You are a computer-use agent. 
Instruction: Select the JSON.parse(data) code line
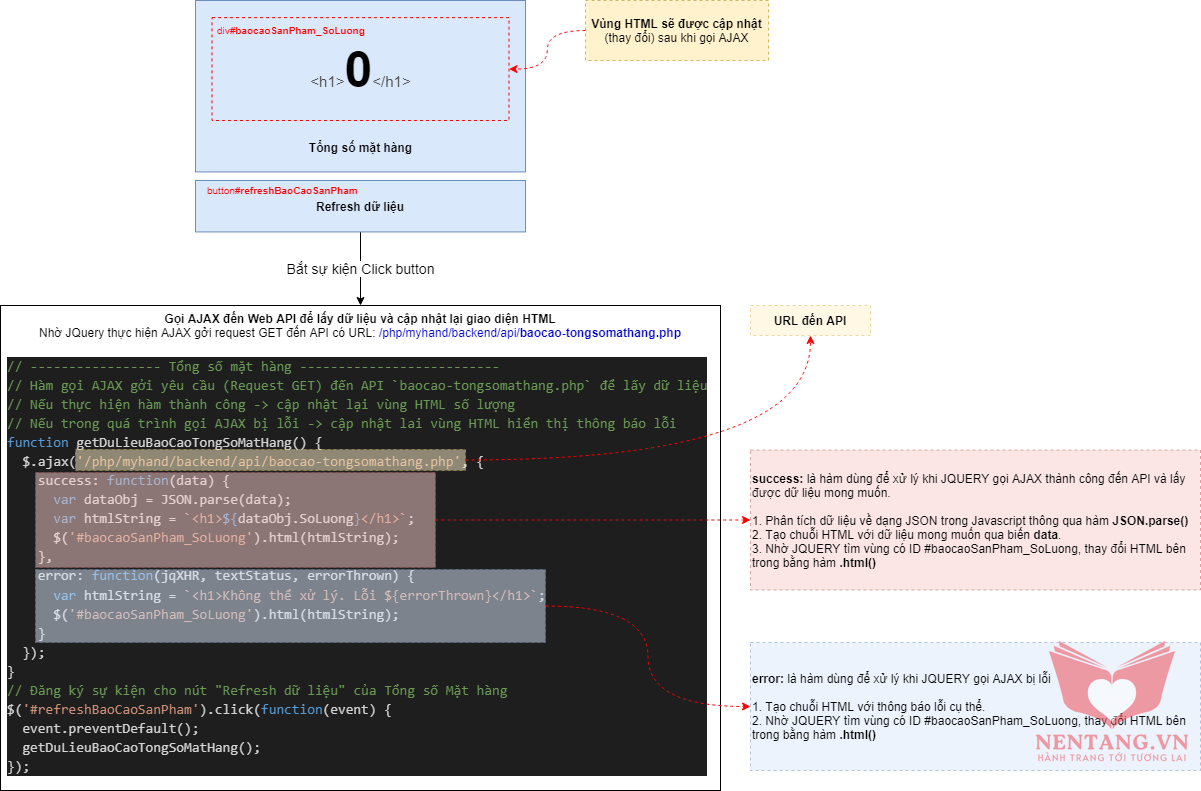(x=172, y=500)
